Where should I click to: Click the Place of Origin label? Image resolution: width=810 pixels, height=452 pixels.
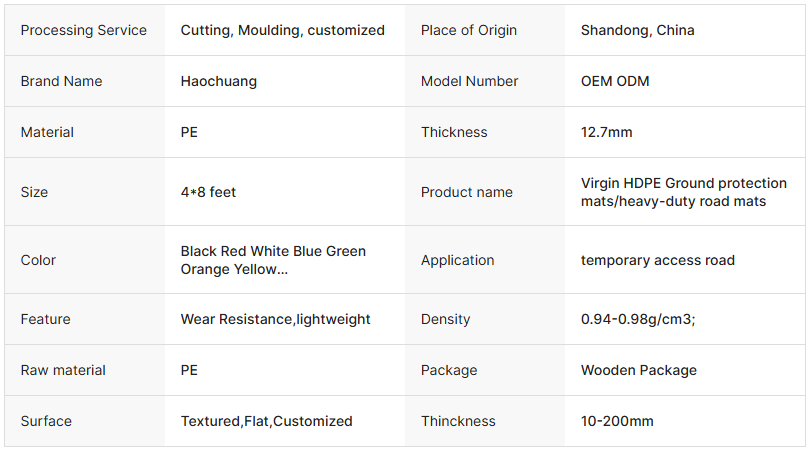[x=469, y=30]
